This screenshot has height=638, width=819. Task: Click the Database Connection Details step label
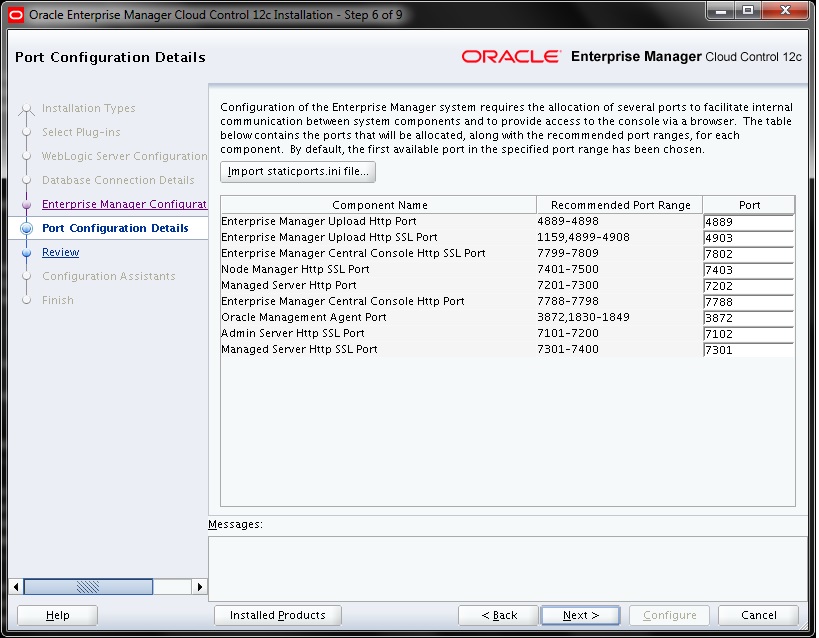point(118,180)
